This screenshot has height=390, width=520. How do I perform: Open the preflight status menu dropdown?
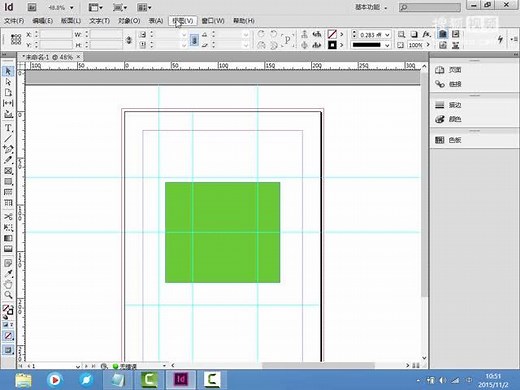(164, 366)
